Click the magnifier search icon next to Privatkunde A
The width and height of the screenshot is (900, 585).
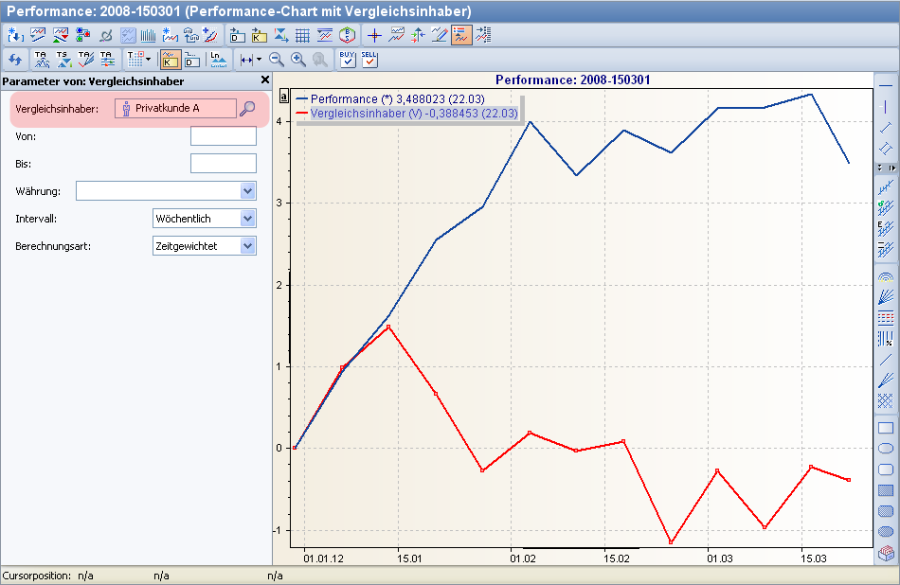[x=247, y=108]
